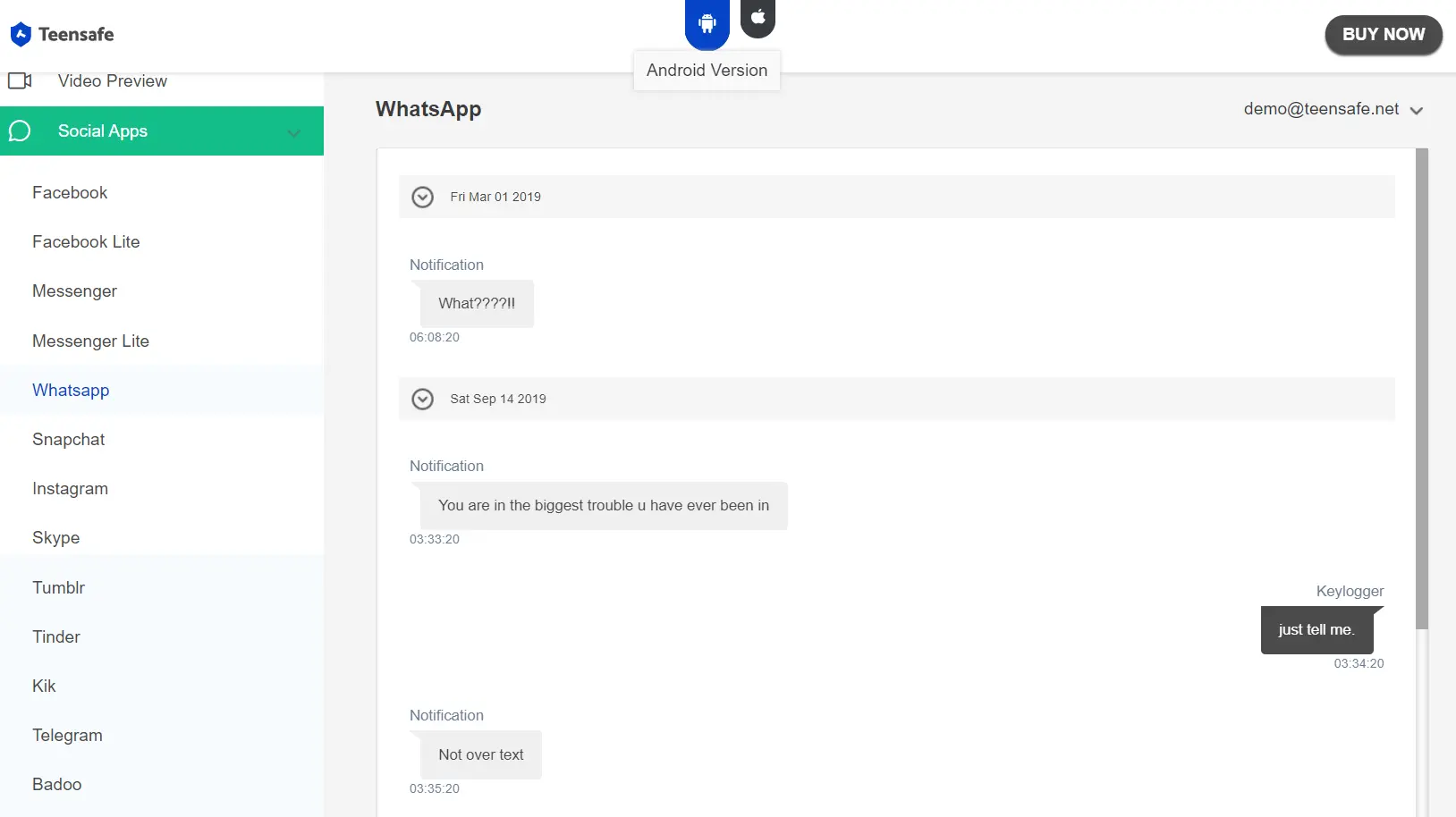Click the BUY NOW button
This screenshot has width=1456, height=817.
(x=1384, y=35)
